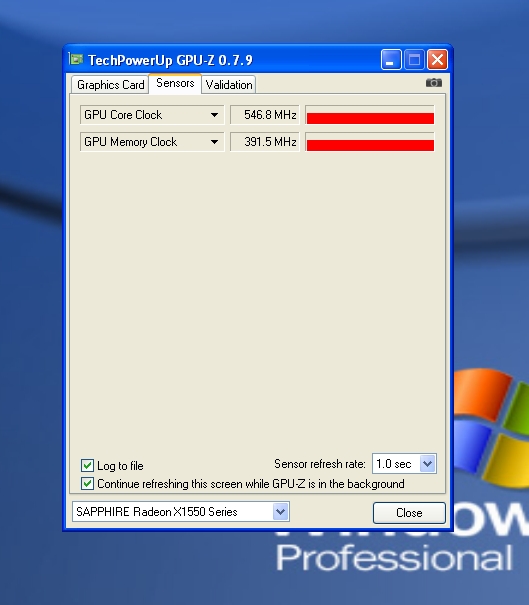
Task: Expand the GPU Core Clock dropdown arrow
Action: (x=215, y=115)
